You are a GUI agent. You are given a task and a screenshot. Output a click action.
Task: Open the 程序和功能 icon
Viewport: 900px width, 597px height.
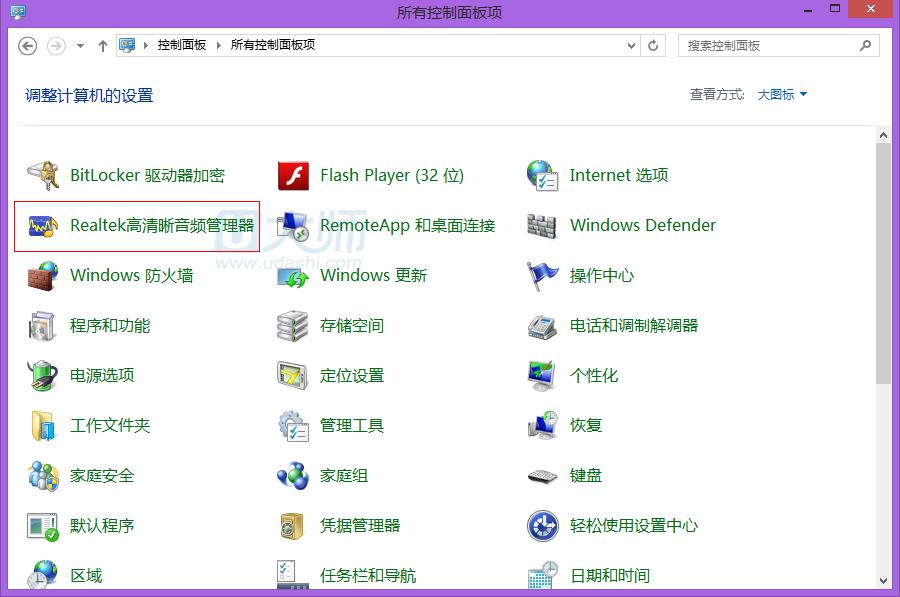point(42,325)
